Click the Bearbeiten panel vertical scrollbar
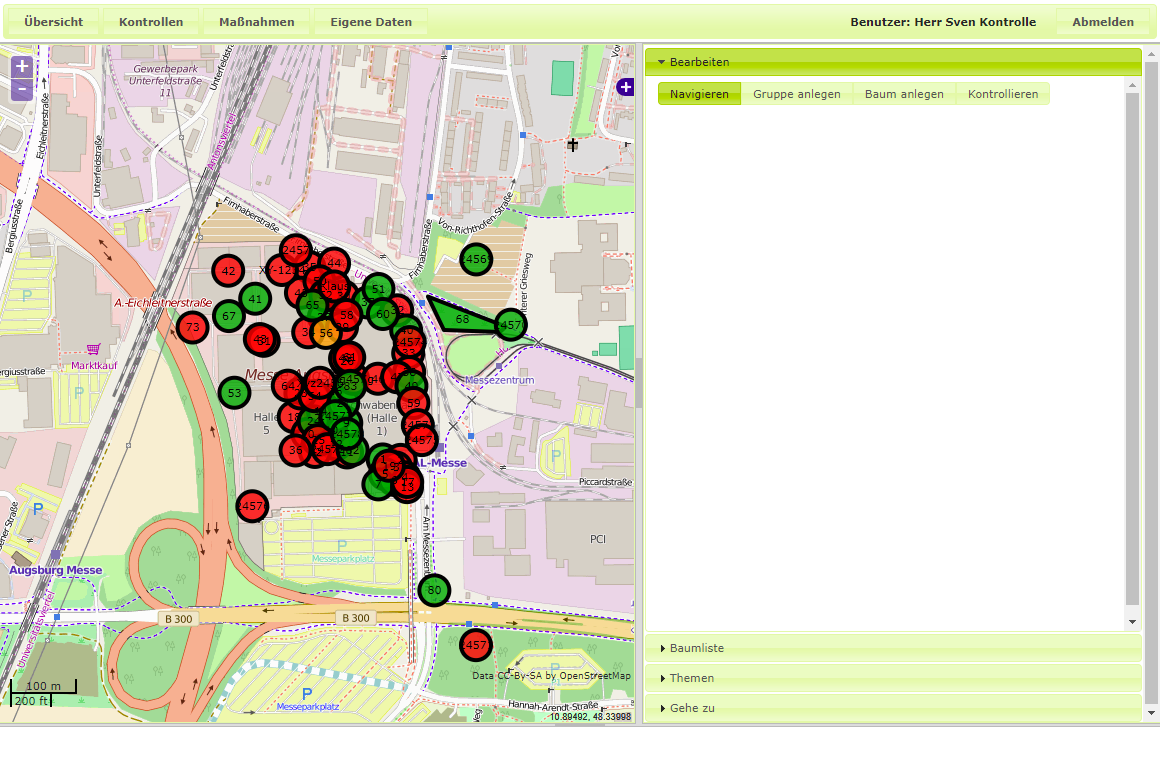This screenshot has width=1160, height=775. (1132, 350)
